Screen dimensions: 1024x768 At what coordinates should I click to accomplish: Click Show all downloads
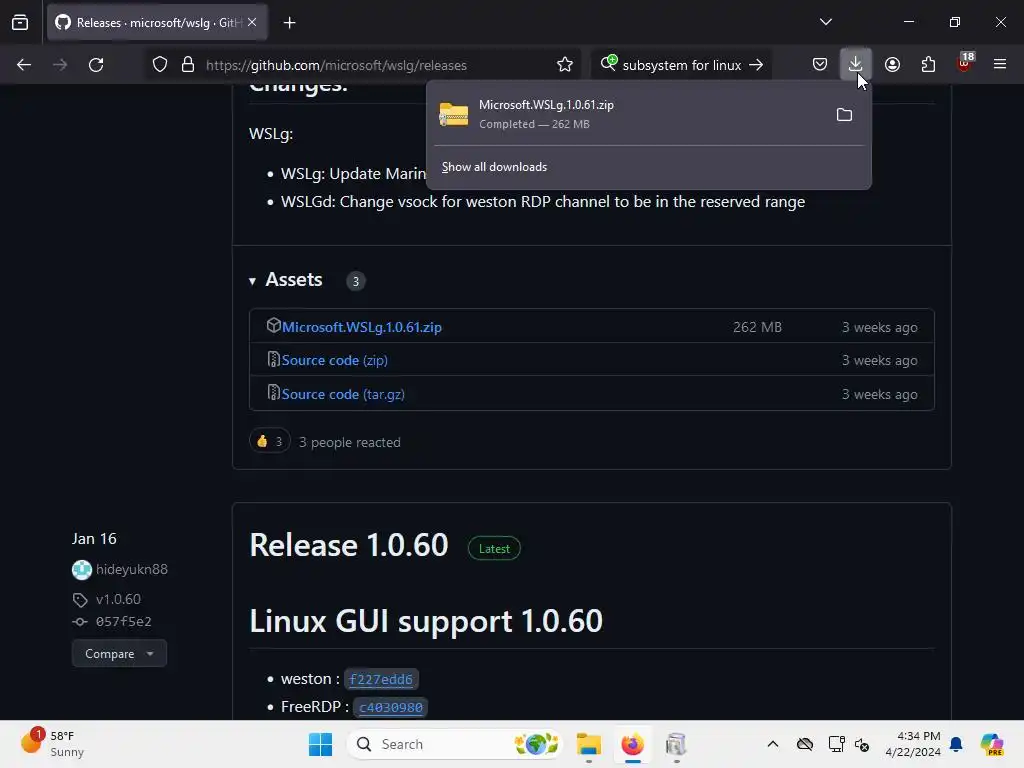[494, 167]
